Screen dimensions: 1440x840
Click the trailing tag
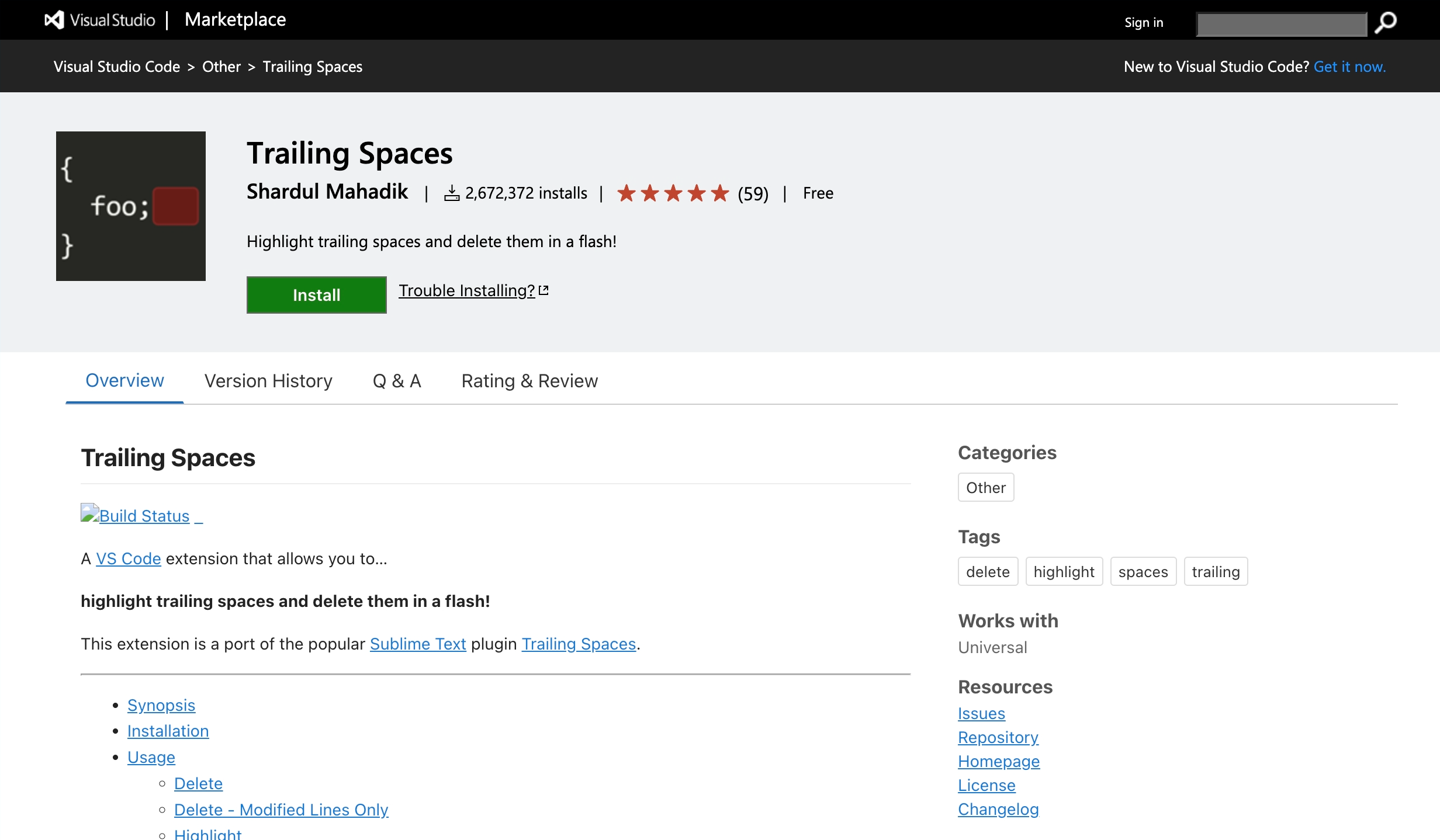(x=1216, y=572)
